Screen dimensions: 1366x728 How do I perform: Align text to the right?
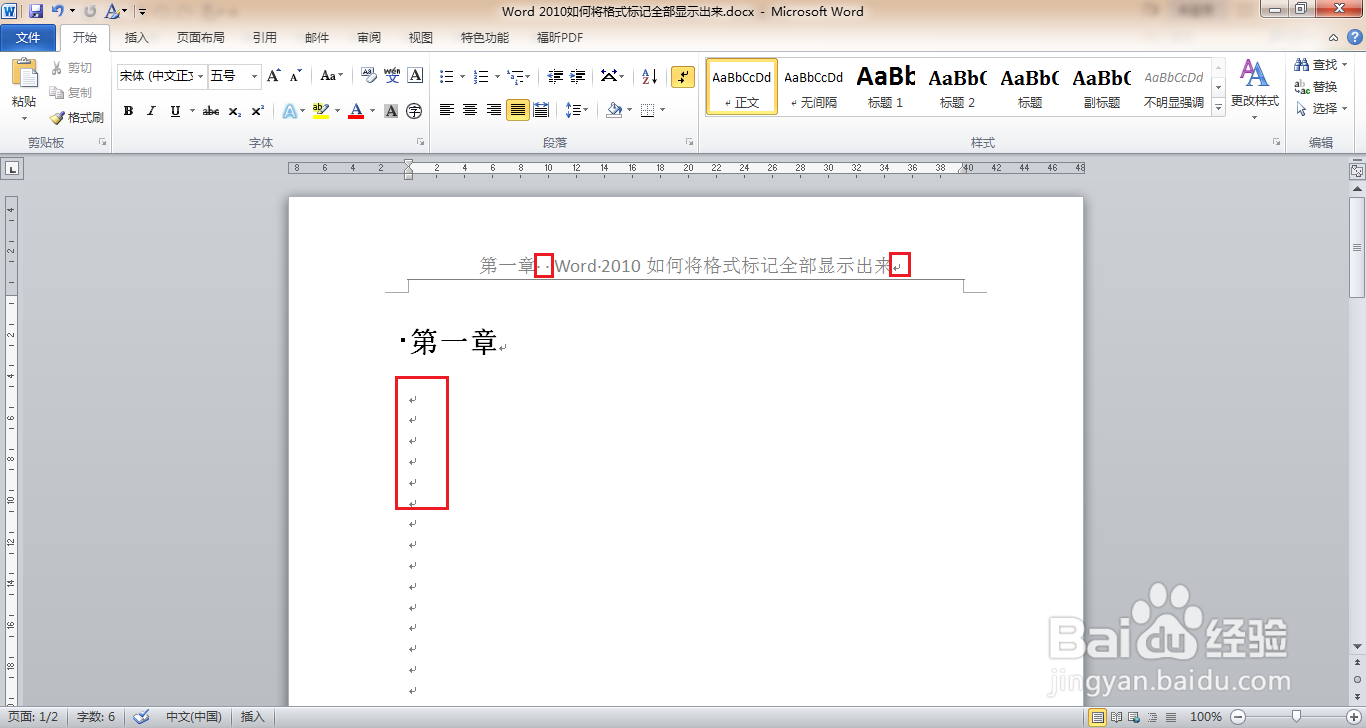coord(493,110)
